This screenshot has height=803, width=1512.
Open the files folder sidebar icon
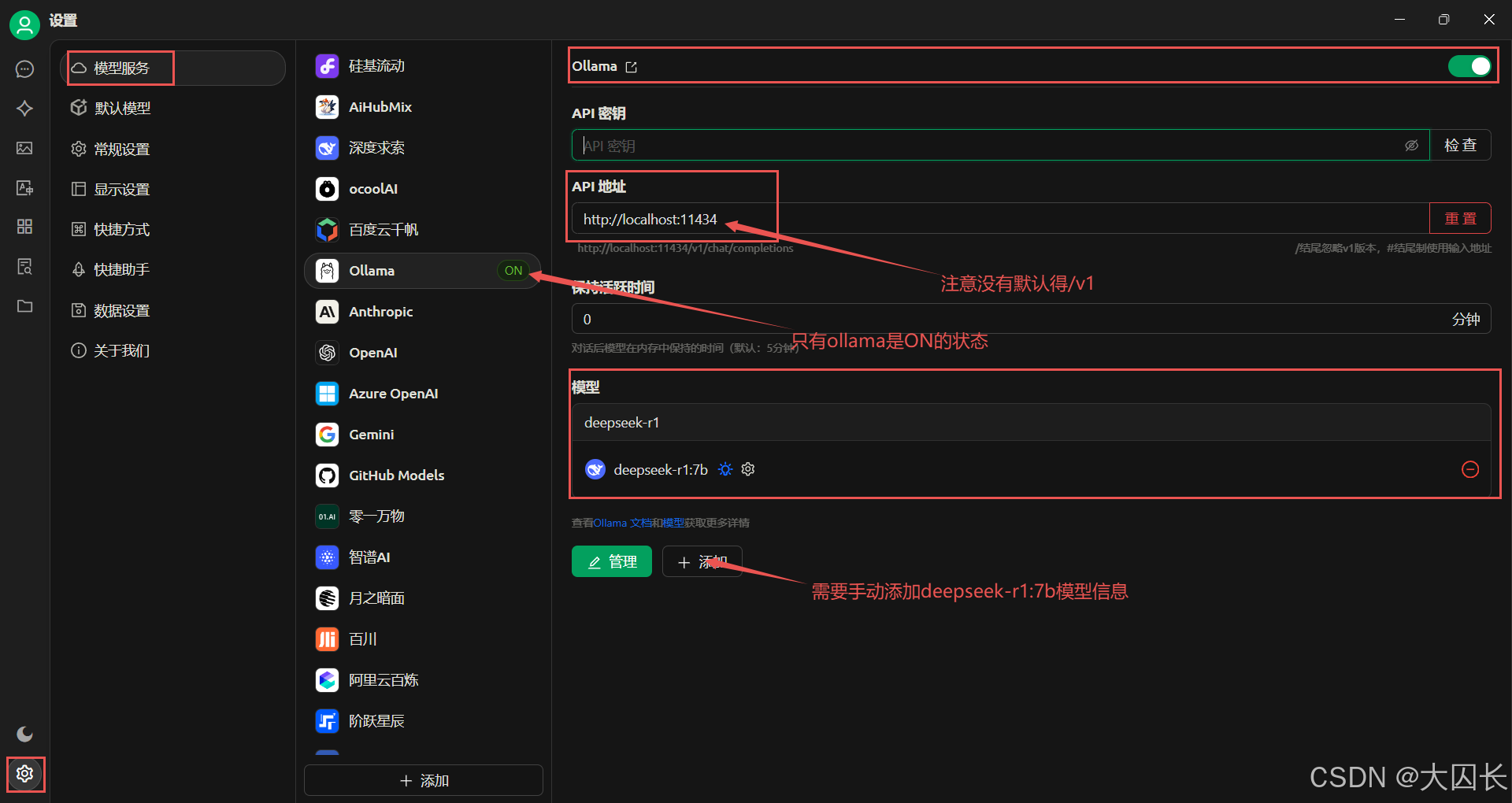pyautogui.click(x=24, y=305)
